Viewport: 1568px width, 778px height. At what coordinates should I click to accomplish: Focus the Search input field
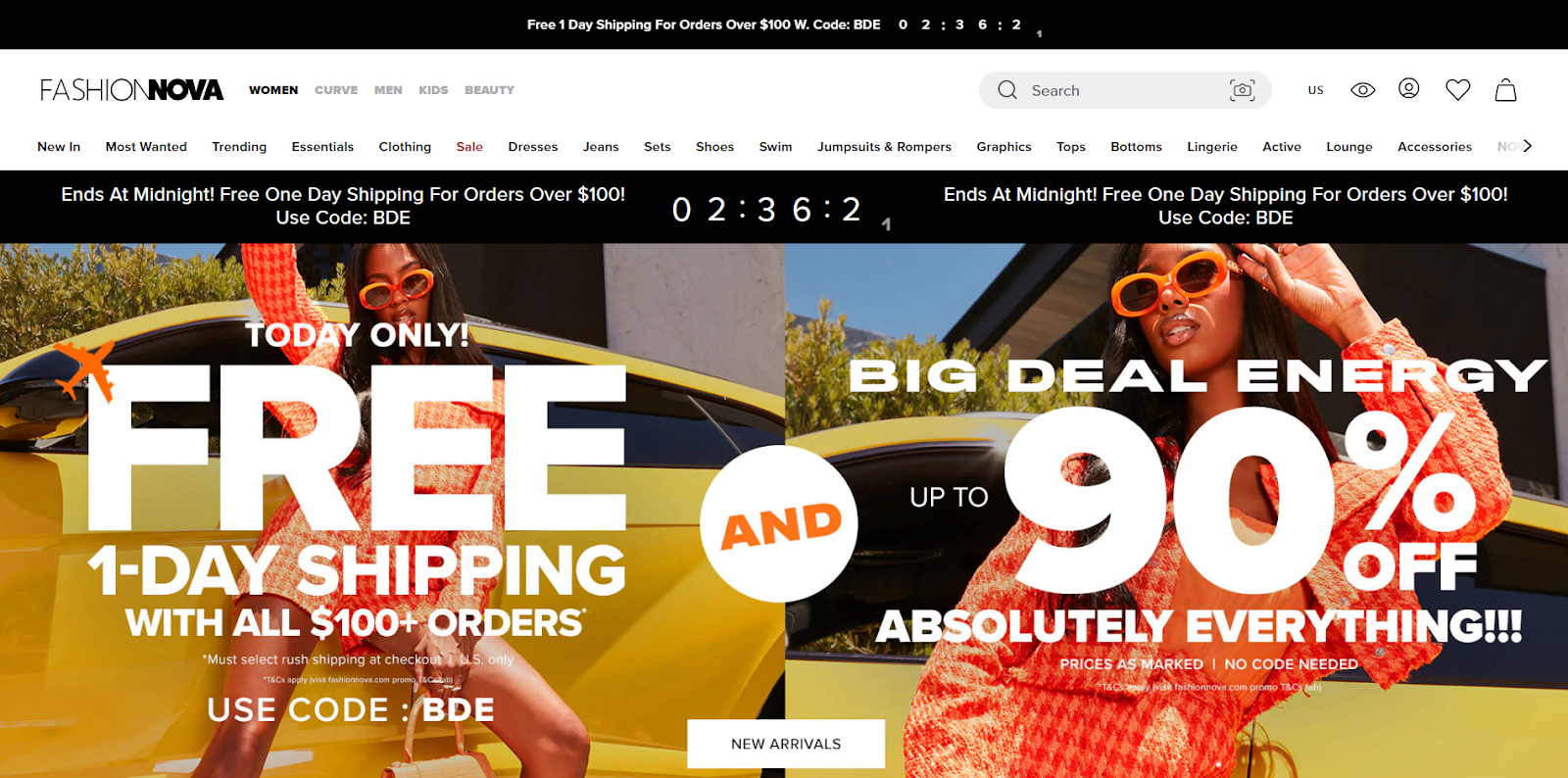tap(1125, 90)
